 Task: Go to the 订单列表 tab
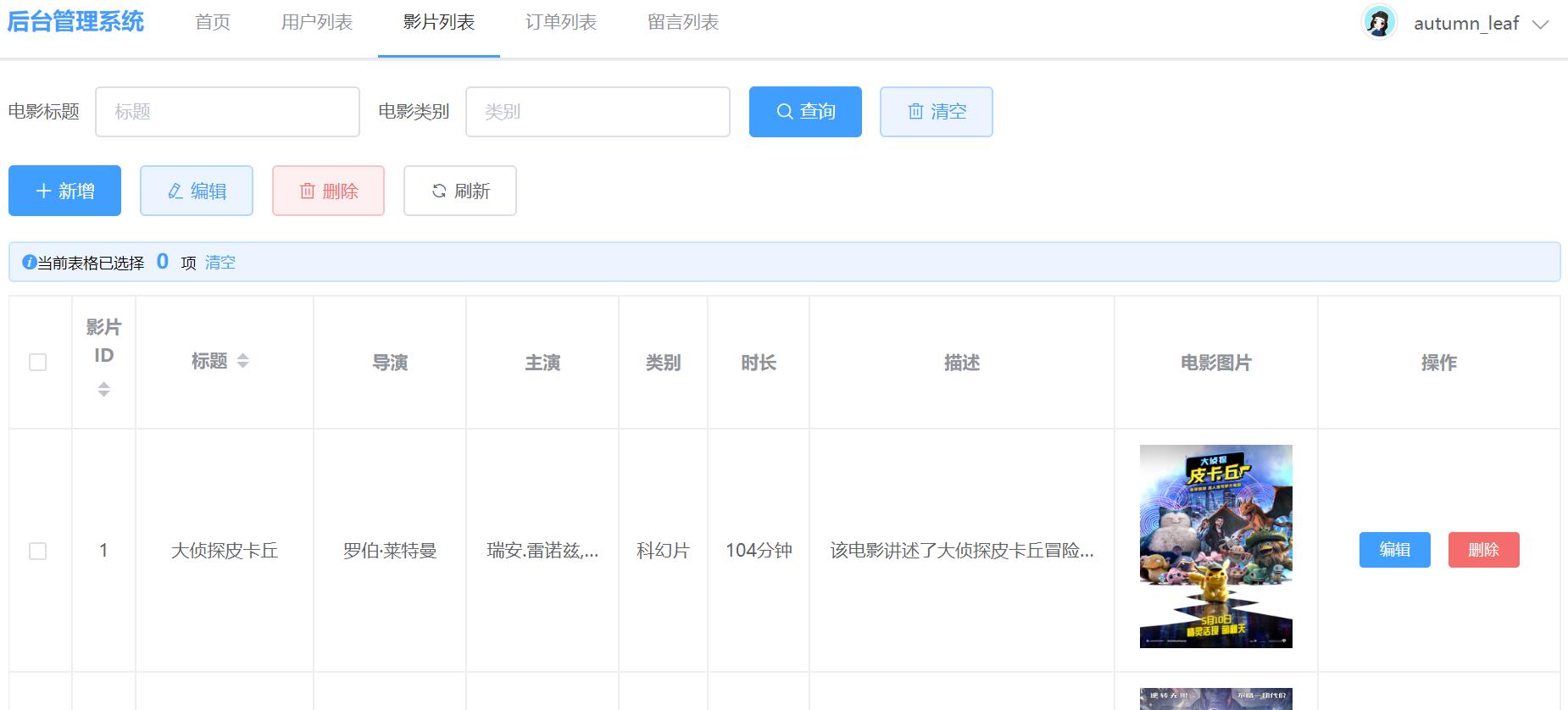click(x=561, y=23)
